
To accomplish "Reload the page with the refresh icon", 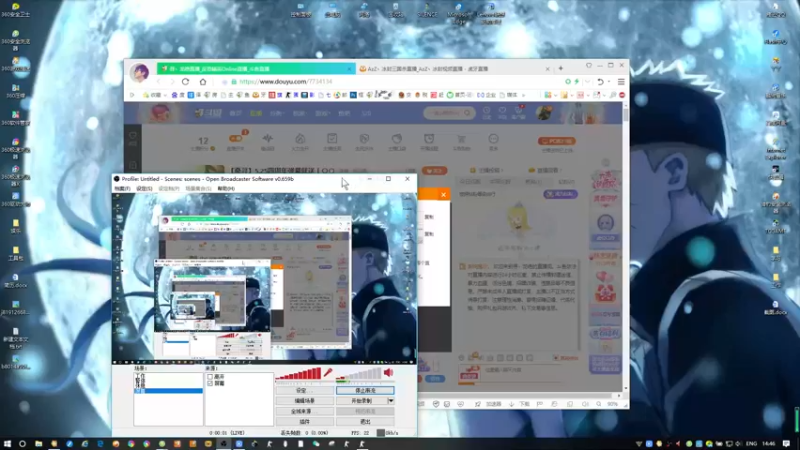I will pos(185,82).
